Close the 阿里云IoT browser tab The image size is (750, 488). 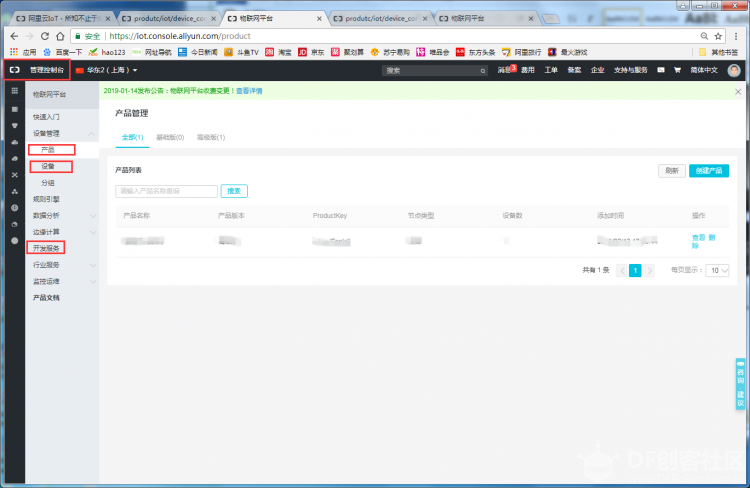click(108, 19)
